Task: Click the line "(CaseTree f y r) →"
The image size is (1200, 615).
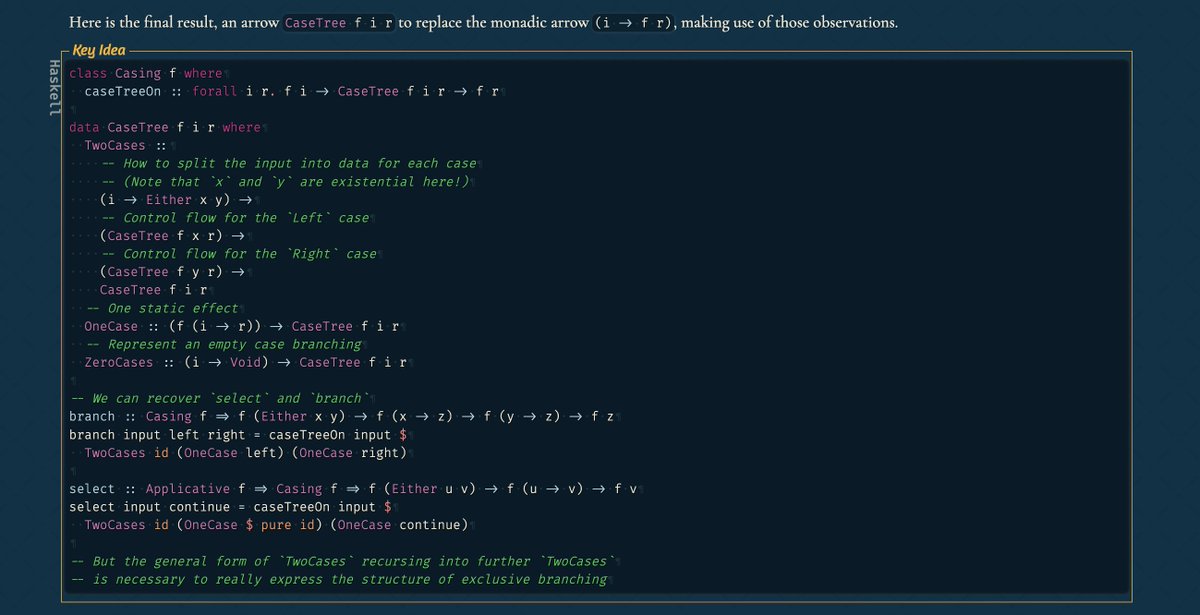Action: pos(172,271)
